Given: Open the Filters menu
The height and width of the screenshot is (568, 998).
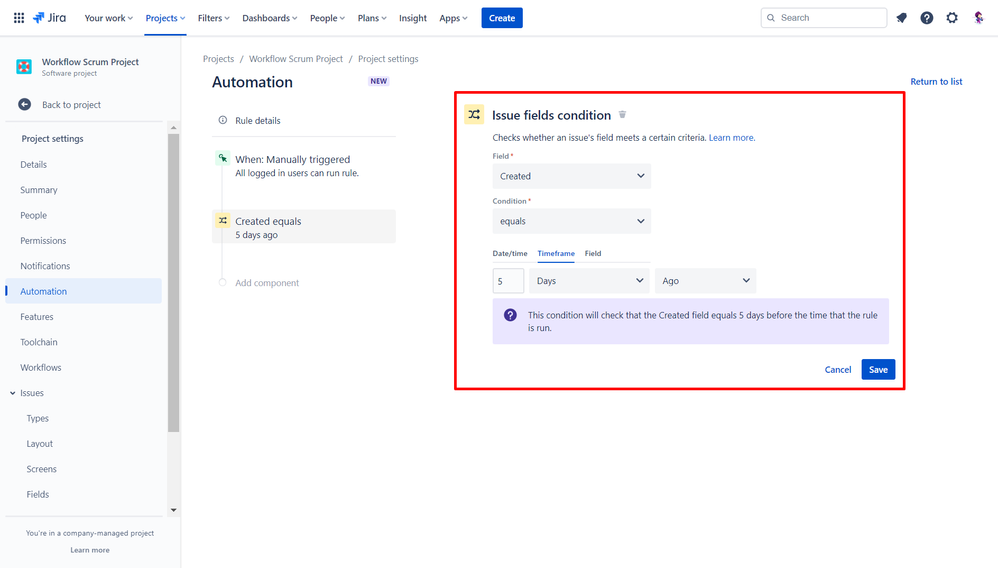Looking at the screenshot, I should (x=213, y=18).
